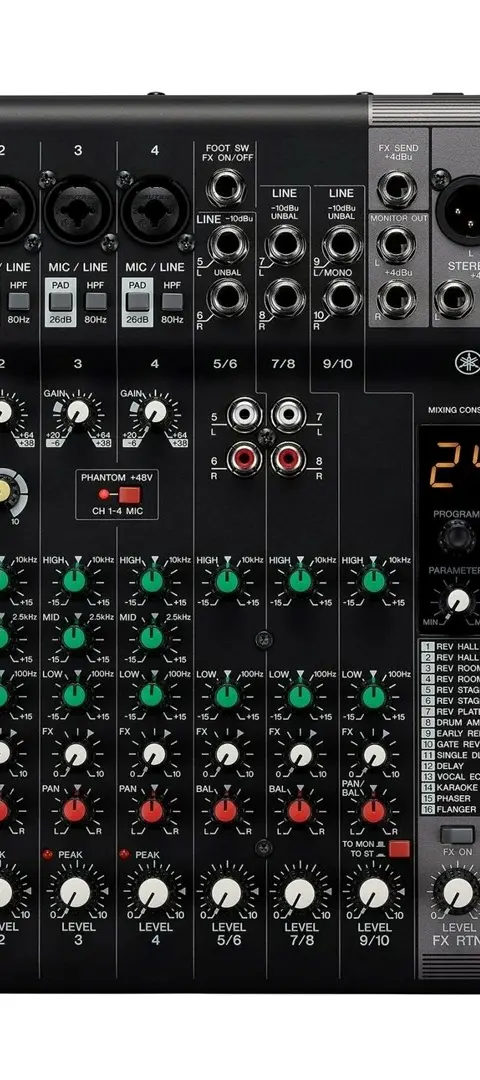Image resolution: width=480 pixels, height=1080 pixels.
Task: Click the LINE 7 L input jack
Action: click(x=285, y=243)
